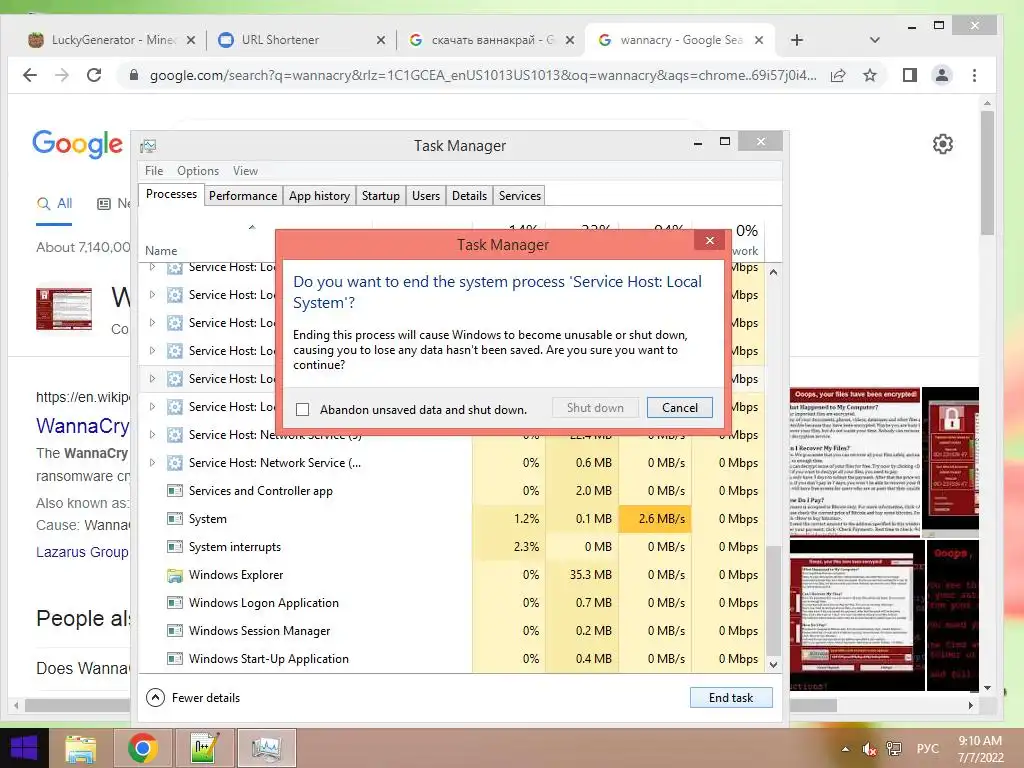Open the Windows Start button

click(24, 748)
